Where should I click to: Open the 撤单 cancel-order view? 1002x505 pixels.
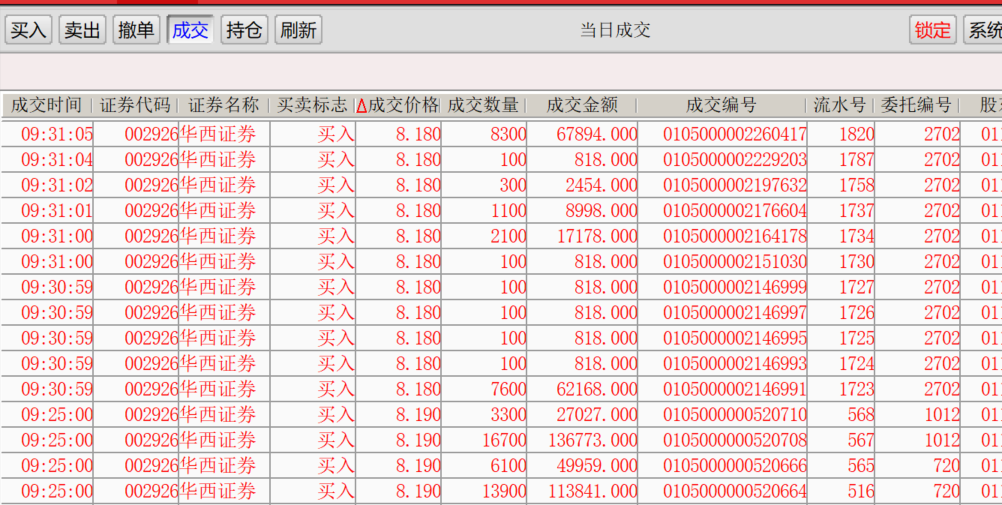(136, 30)
